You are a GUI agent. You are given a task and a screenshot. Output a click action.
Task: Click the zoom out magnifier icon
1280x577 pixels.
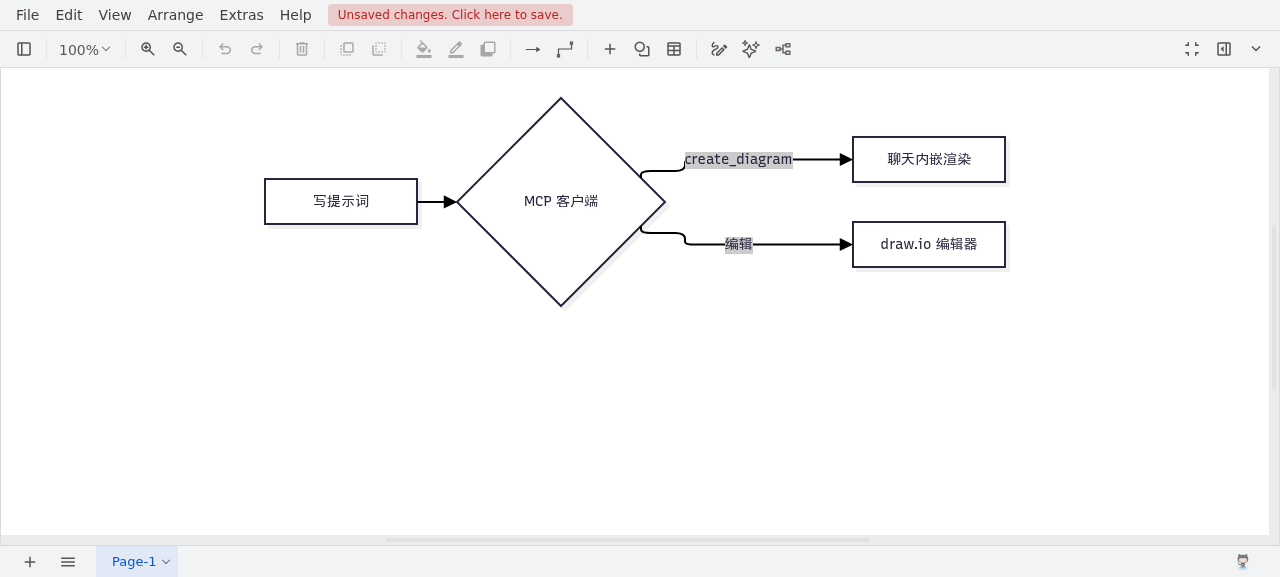[180, 49]
